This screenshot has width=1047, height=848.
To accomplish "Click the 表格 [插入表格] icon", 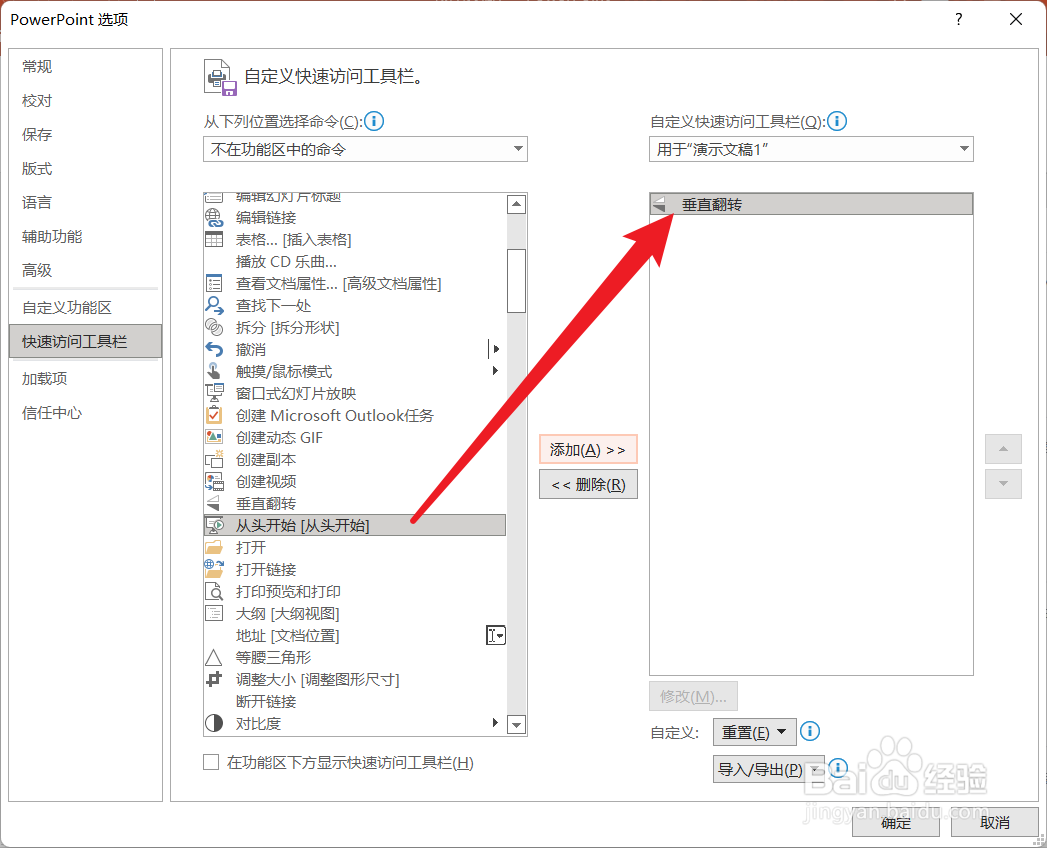I will [213, 239].
